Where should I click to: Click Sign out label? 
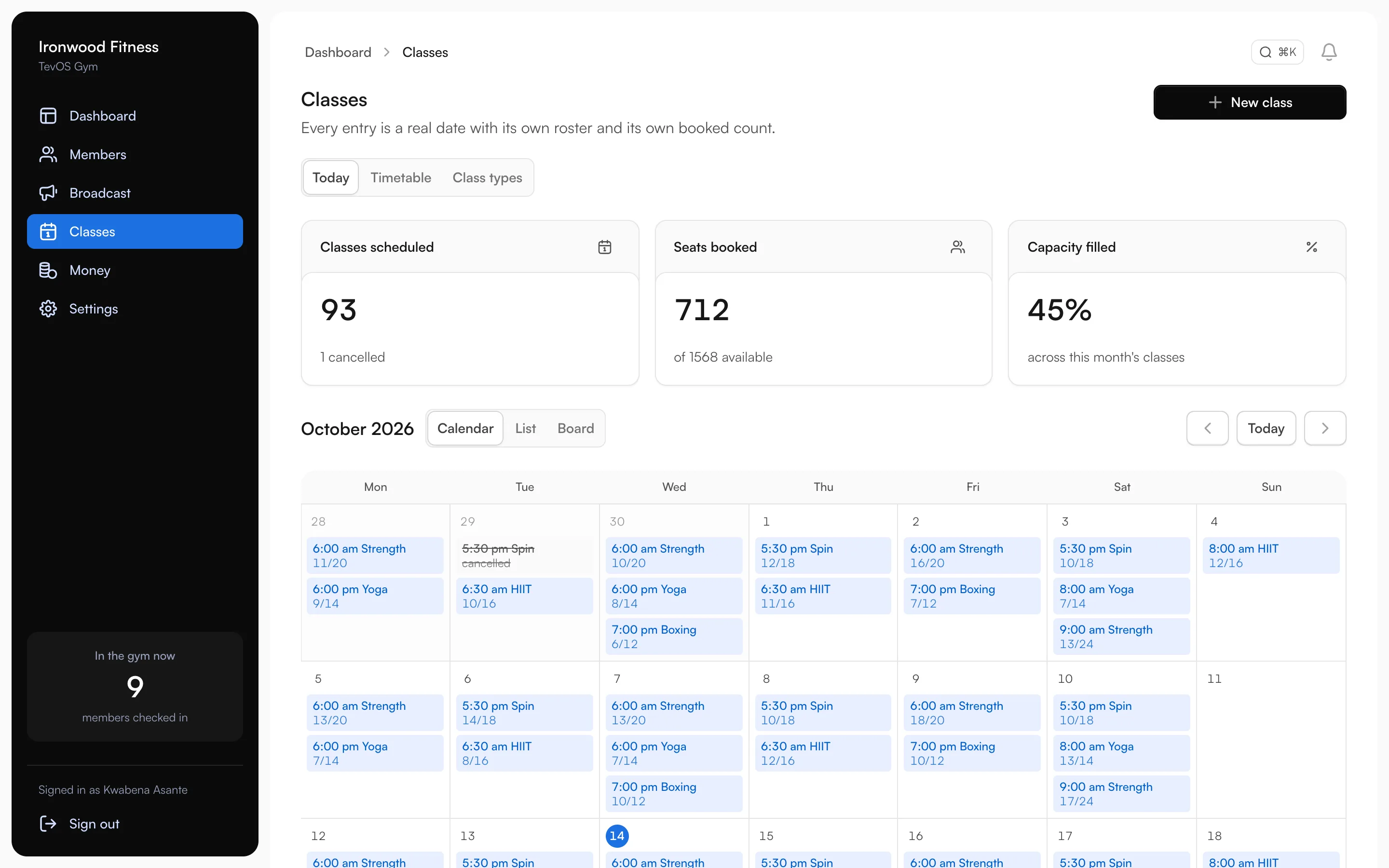(x=94, y=824)
